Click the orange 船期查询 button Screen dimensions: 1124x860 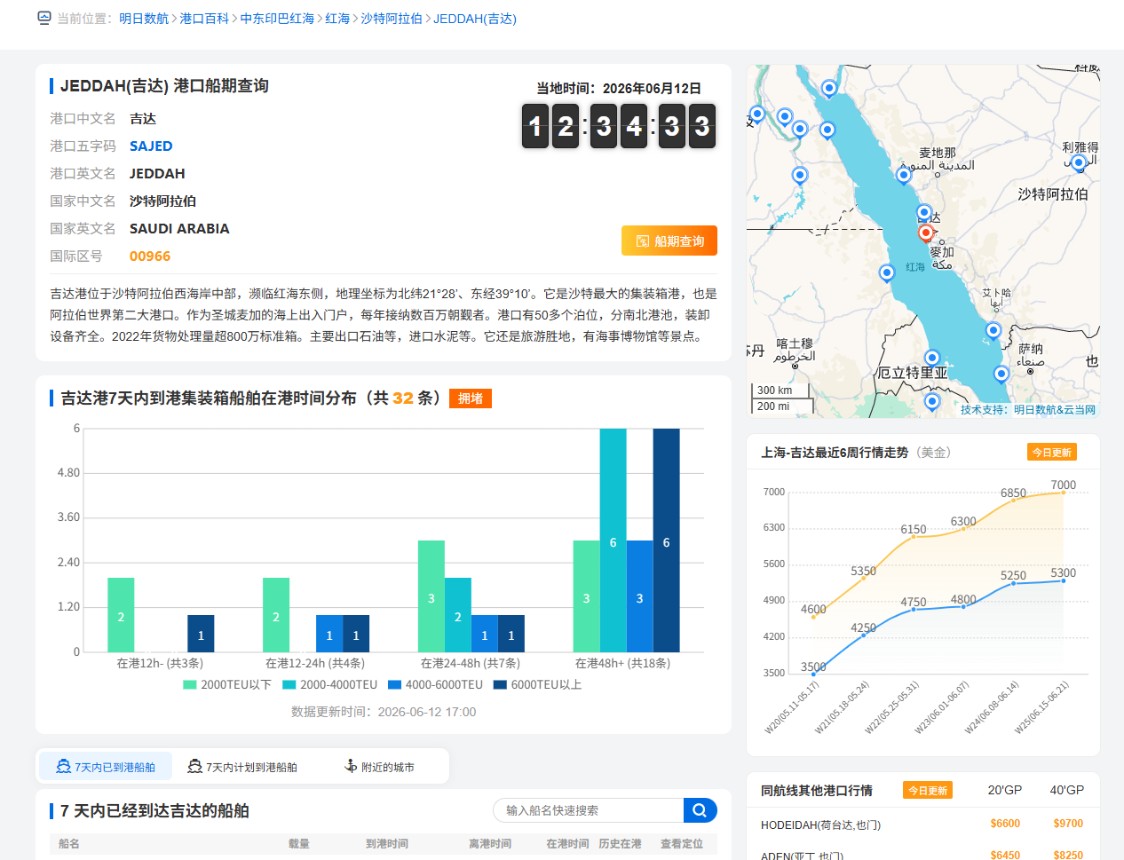(670, 241)
